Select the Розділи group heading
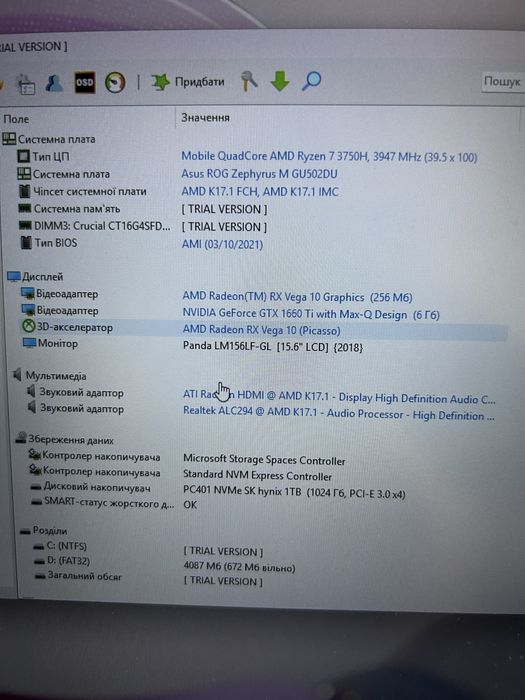Viewport: 525px width, 700px height. [x=43, y=530]
